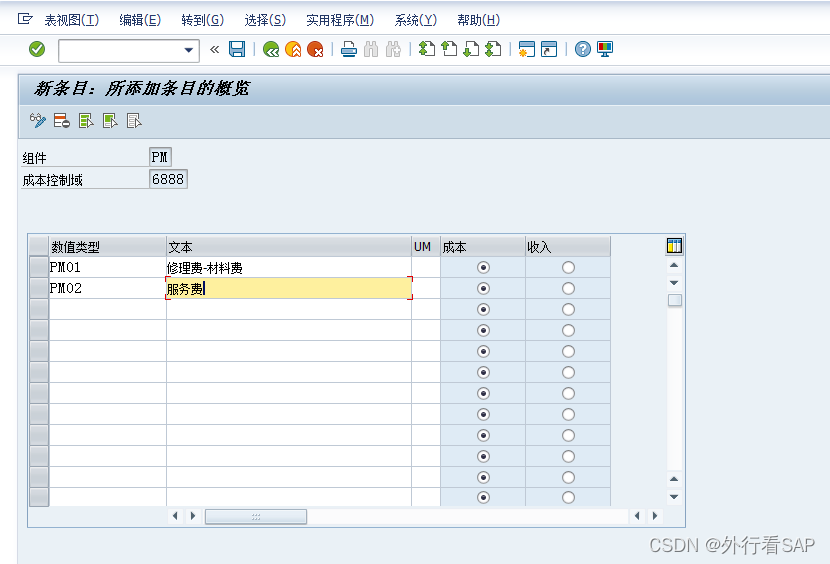This screenshot has height=564, width=830.
Task: Click the horizontal scrollbar thumb
Action: pos(256,516)
